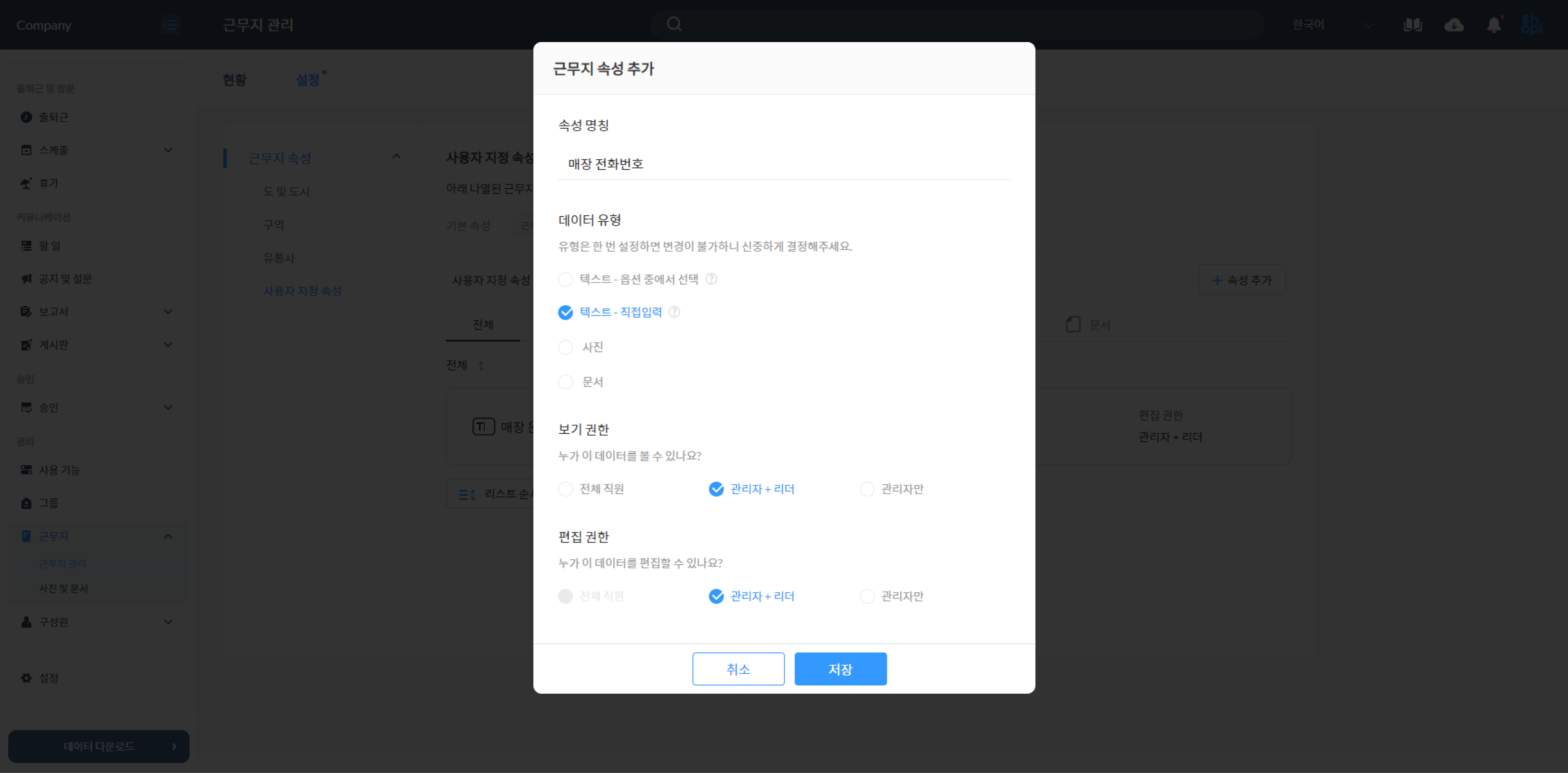Open 유통사 settings item

tap(279, 258)
